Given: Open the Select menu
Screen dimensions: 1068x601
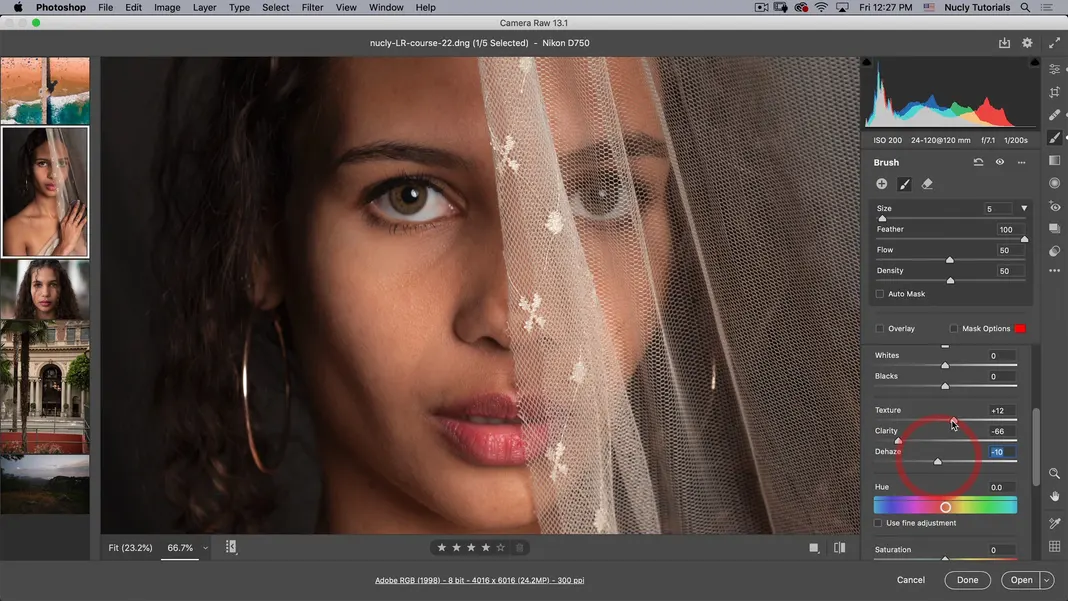Looking at the screenshot, I should 275,7.
